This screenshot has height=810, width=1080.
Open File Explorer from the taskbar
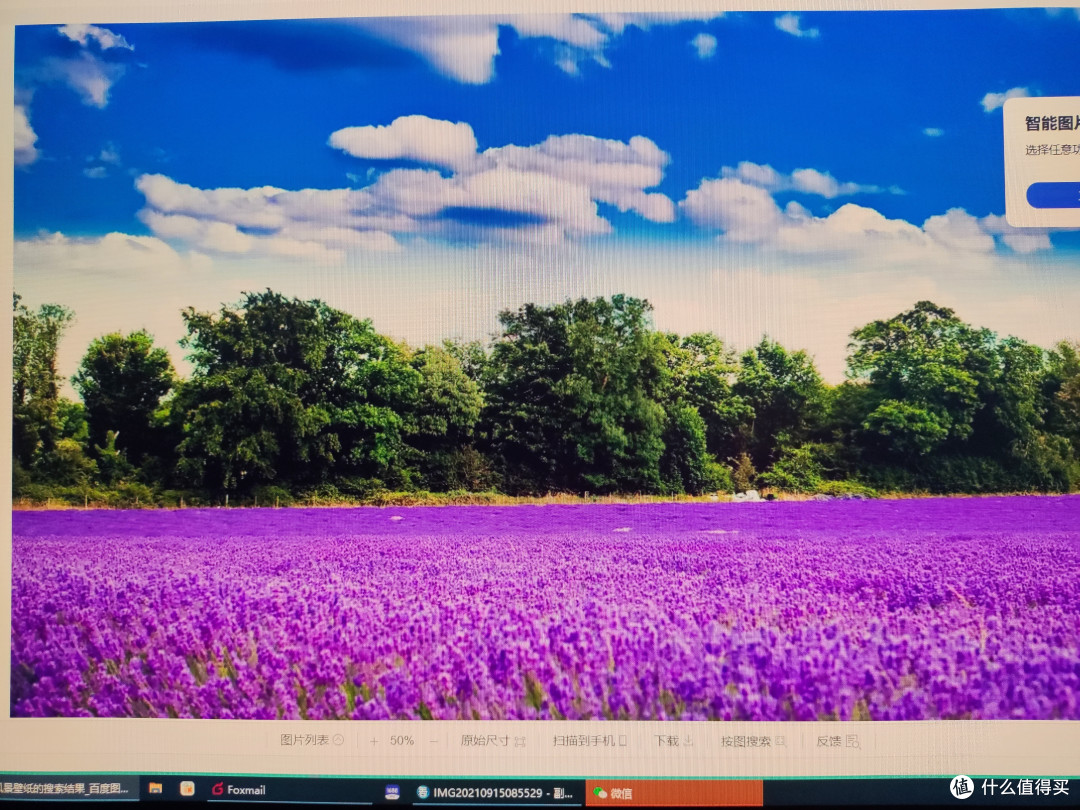tap(155, 789)
